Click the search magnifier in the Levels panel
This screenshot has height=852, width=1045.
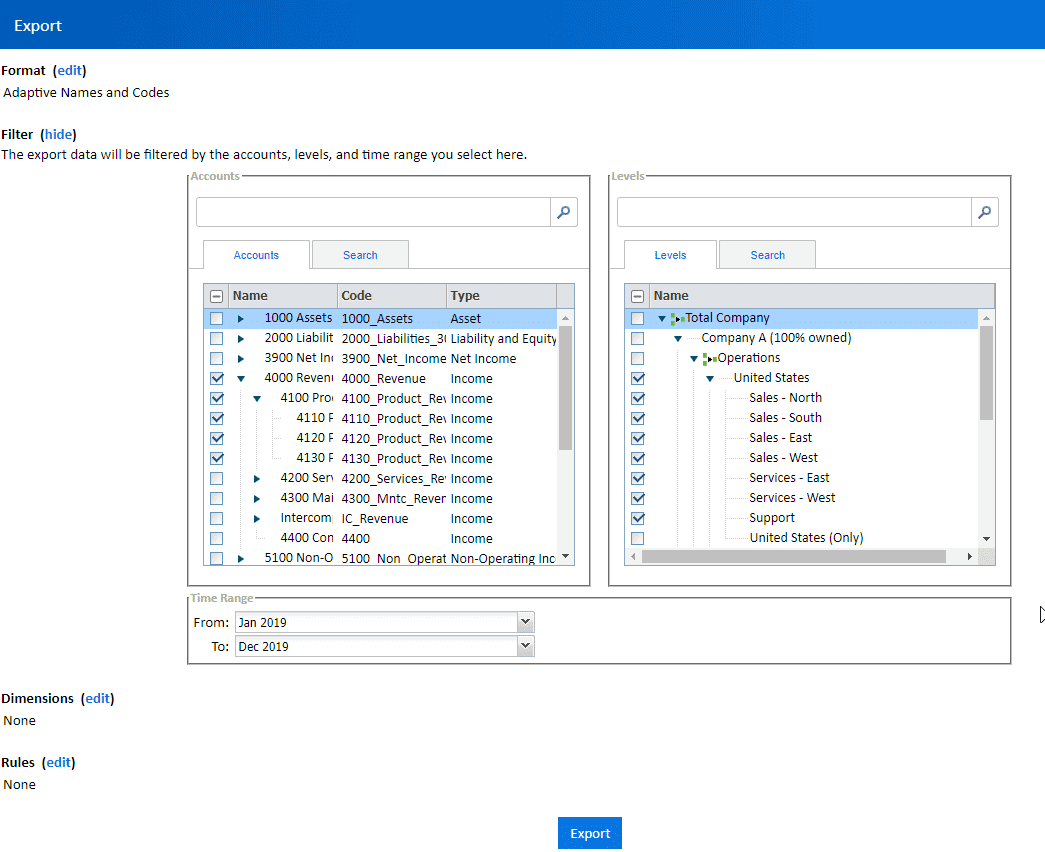[984, 212]
